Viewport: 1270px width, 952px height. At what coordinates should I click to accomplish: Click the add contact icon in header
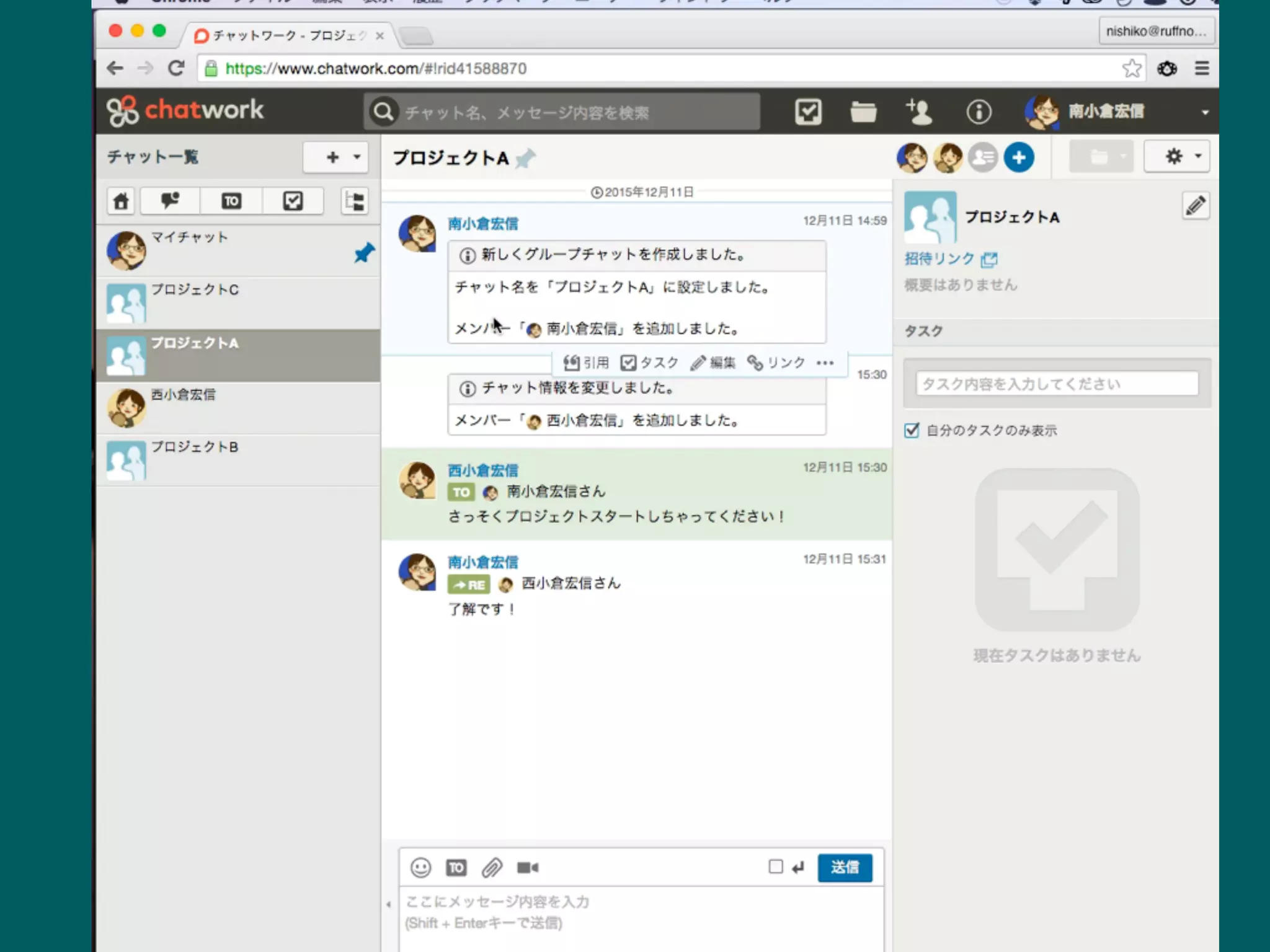[x=918, y=112]
